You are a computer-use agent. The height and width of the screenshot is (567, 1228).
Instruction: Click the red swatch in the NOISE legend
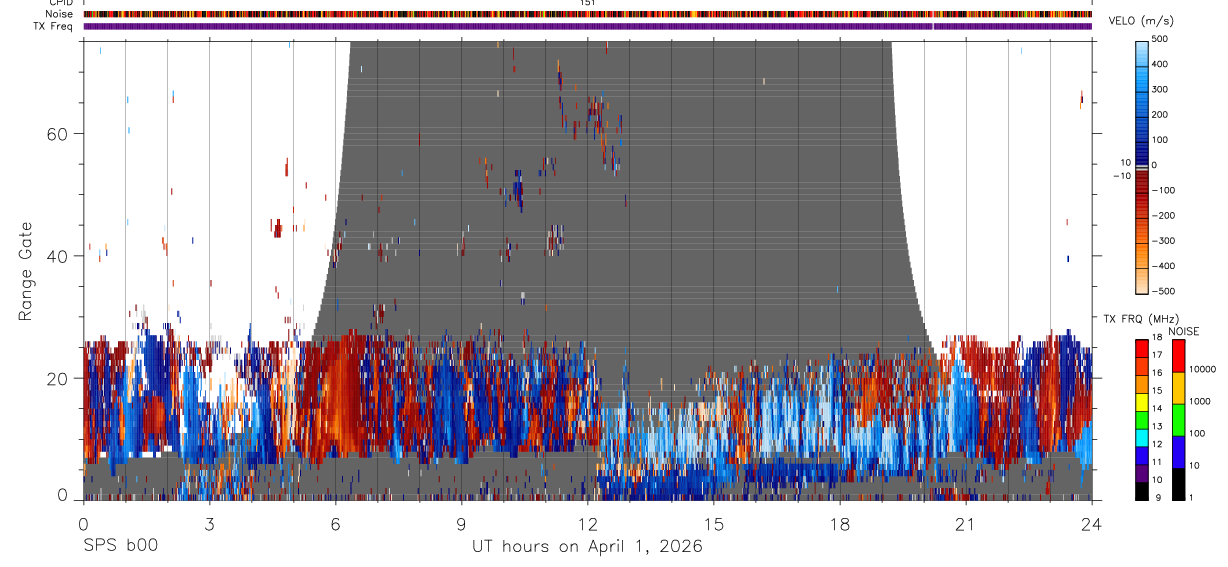(1178, 354)
